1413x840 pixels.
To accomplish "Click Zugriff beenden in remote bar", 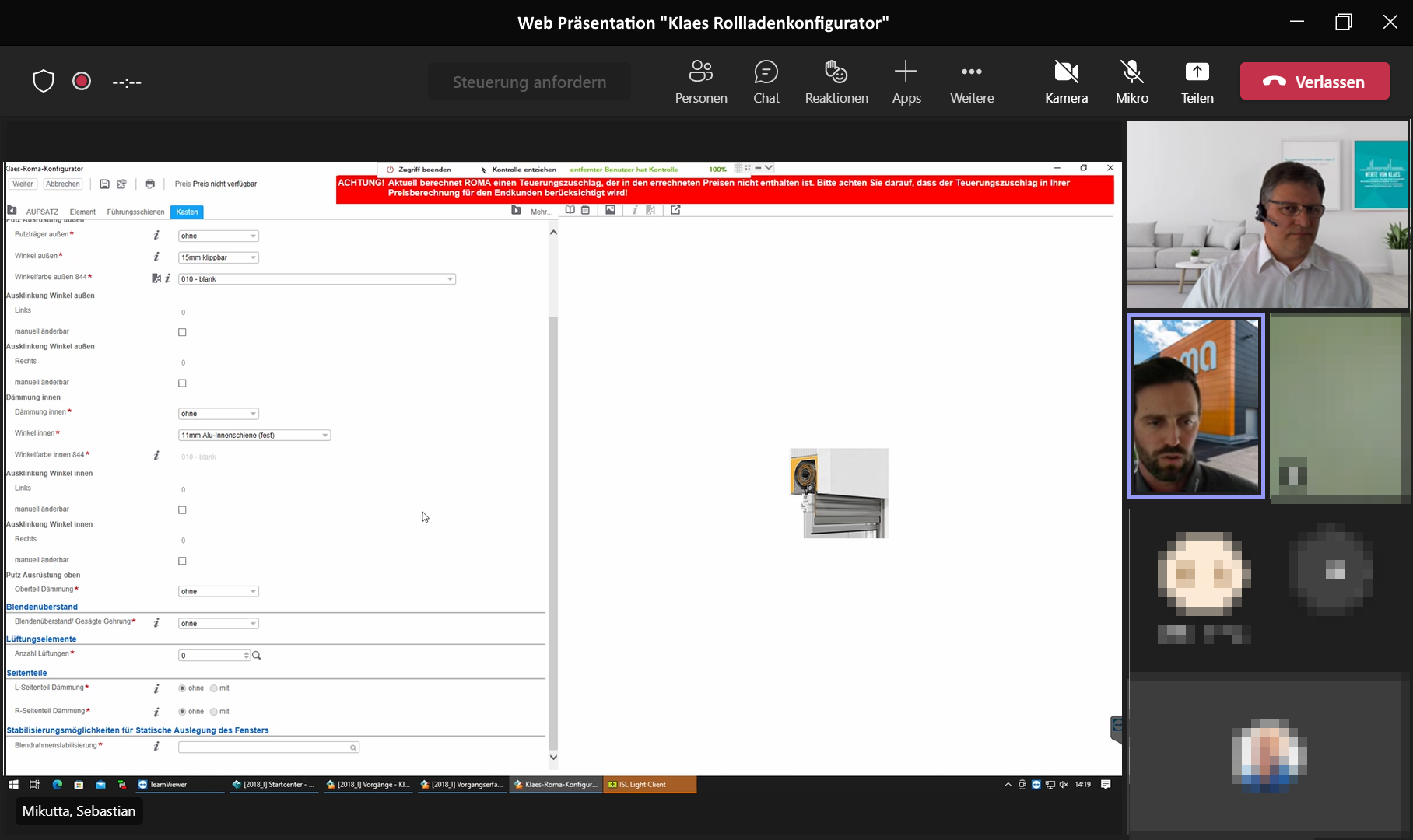I will pyautogui.click(x=419, y=169).
